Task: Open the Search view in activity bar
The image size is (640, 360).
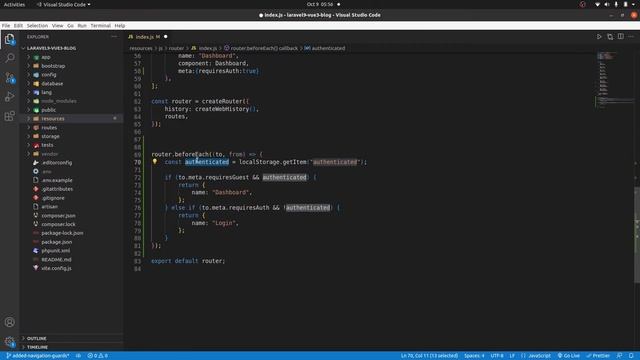Action: (x=9, y=58)
